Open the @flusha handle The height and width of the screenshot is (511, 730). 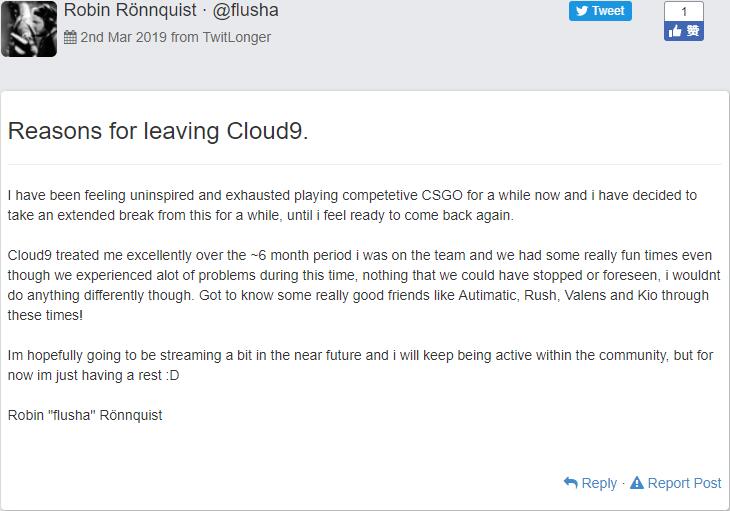coord(246,11)
